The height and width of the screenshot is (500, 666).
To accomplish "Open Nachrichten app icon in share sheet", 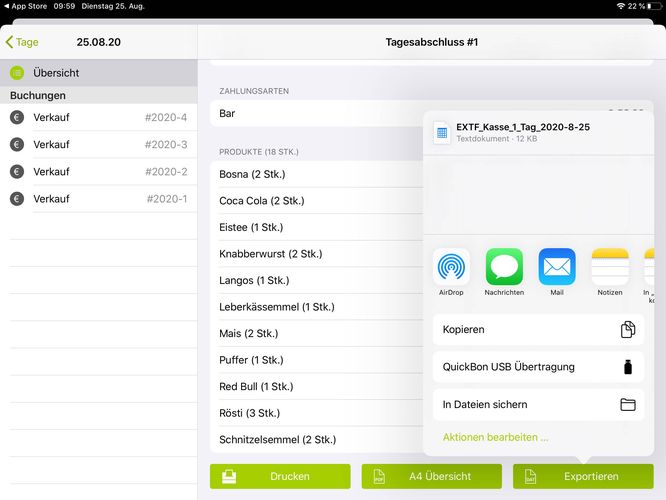I will (504, 267).
